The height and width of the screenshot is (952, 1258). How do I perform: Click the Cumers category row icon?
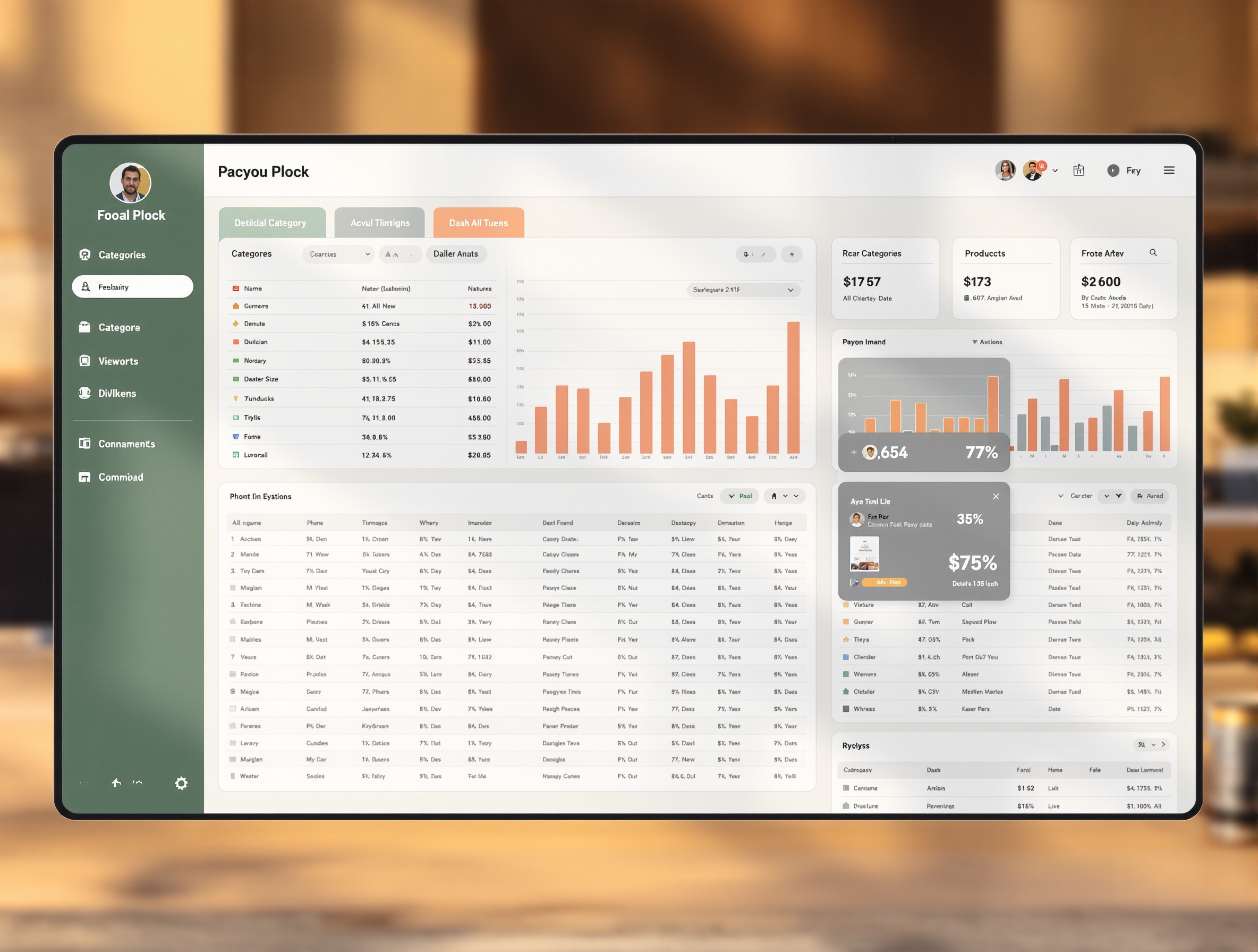(236, 306)
